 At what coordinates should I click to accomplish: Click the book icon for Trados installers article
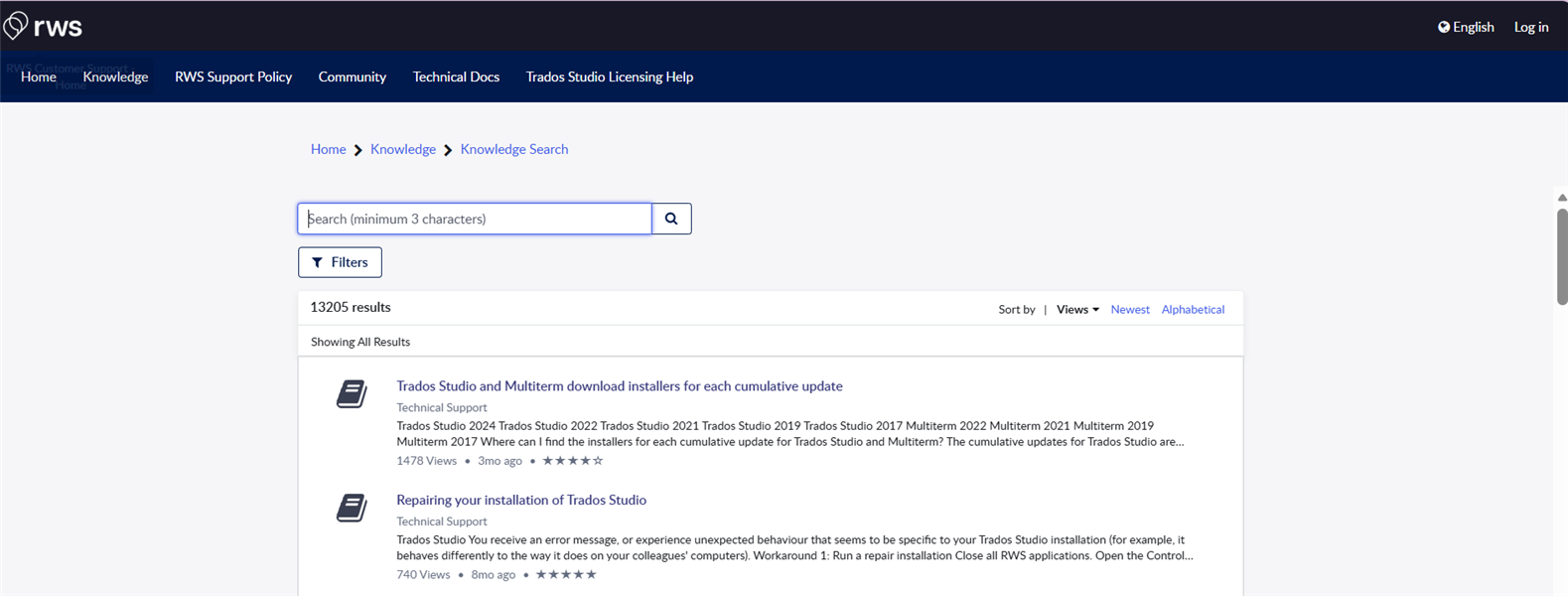tap(352, 394)
